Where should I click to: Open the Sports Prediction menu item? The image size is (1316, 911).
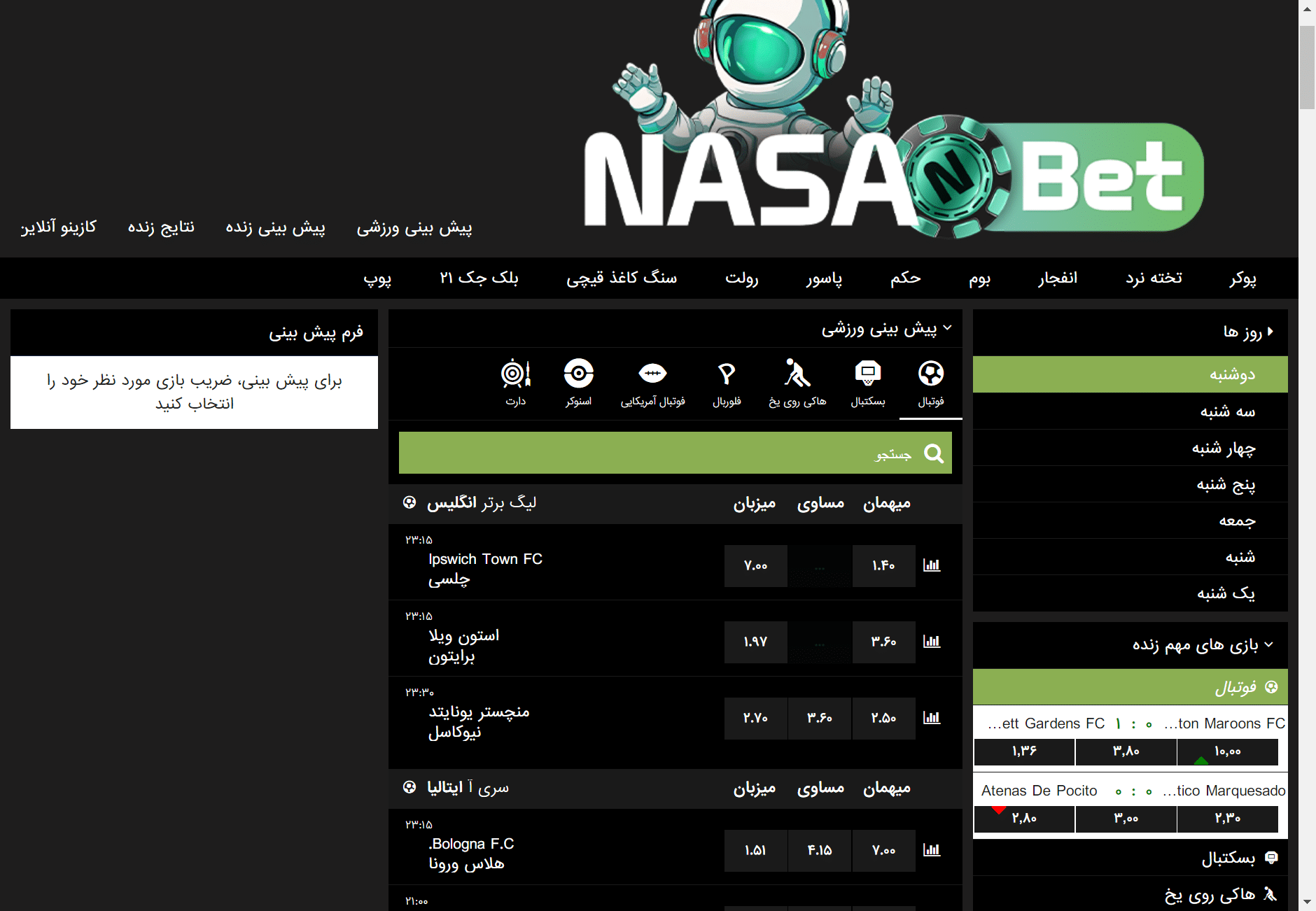(414, 227)
